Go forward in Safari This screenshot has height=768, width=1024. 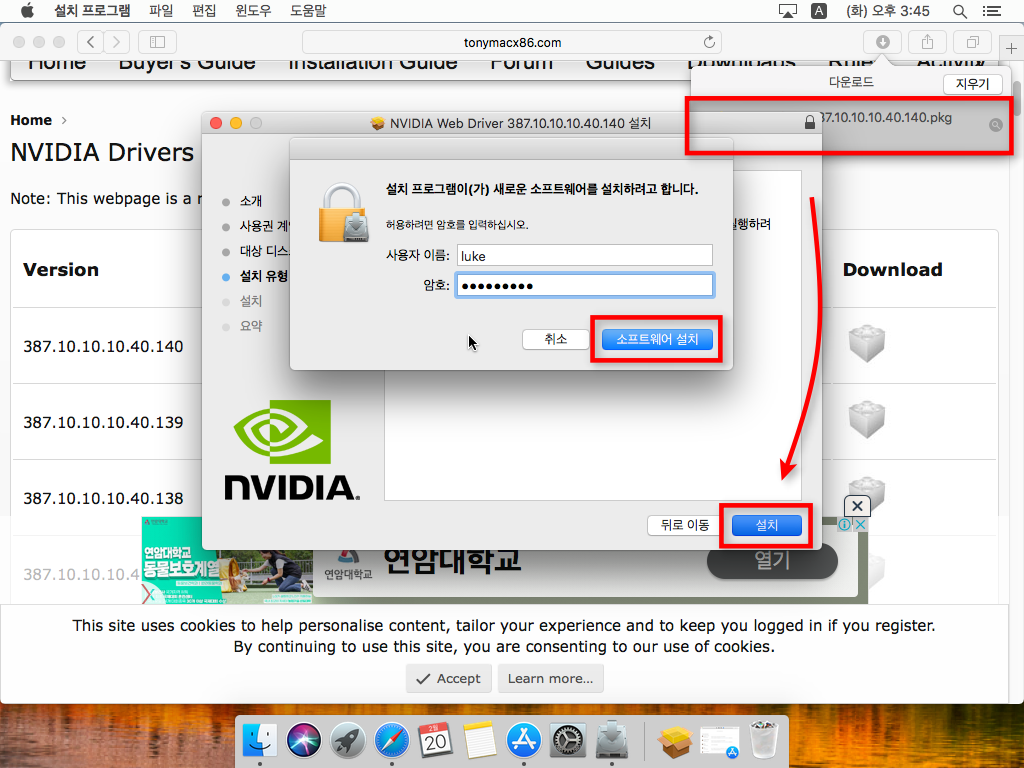tap(116, 42)
